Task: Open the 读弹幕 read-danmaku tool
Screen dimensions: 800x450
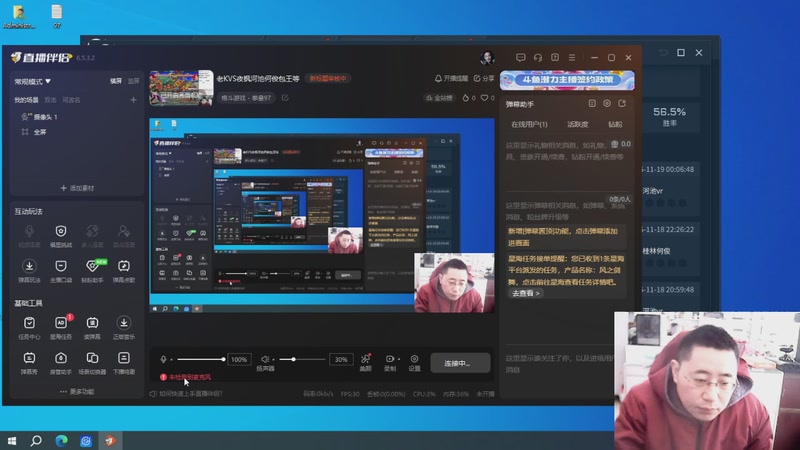Action: 92,322
